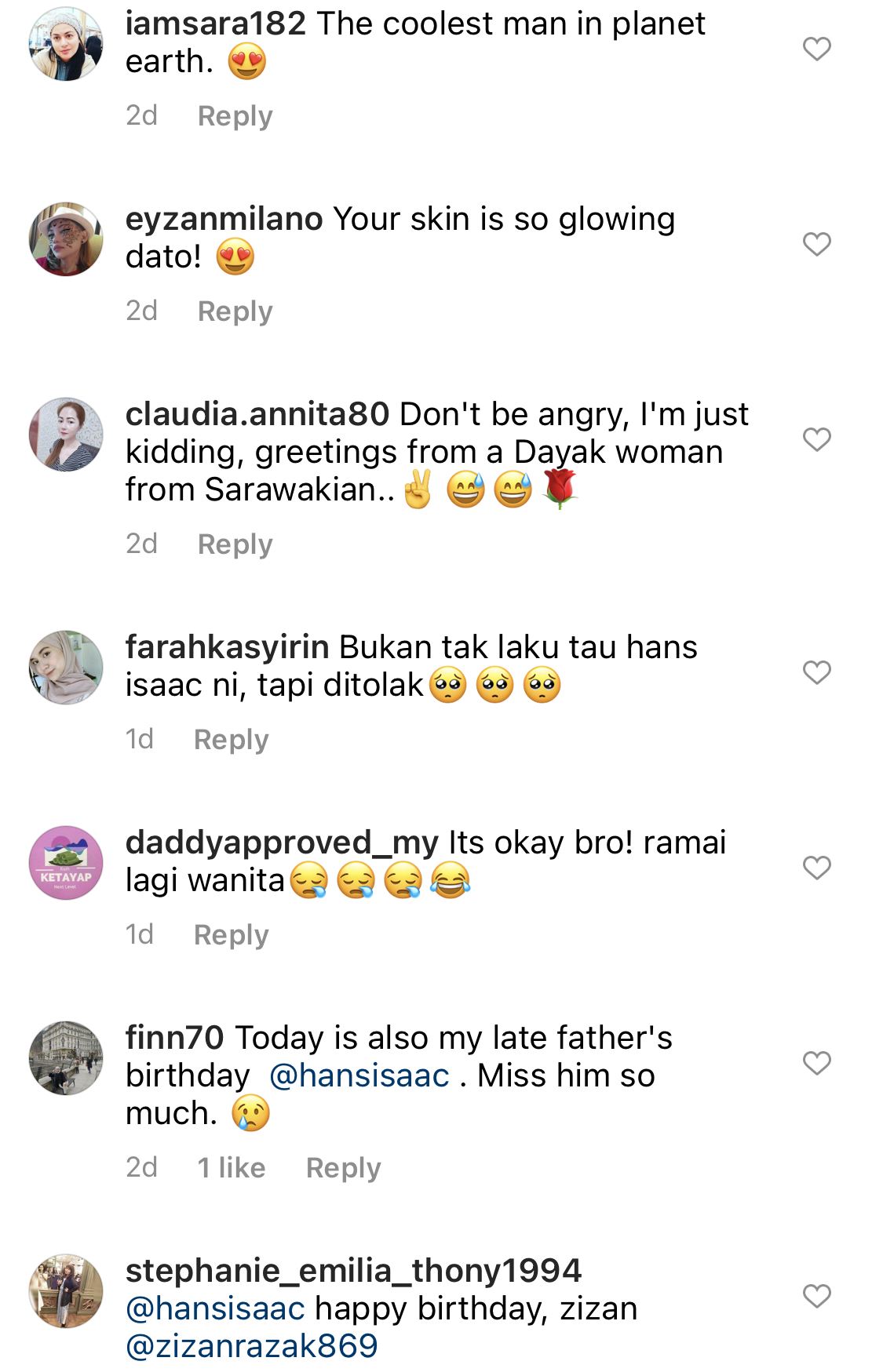Like stephanie_emilia_thony1994's comment
Screen dimensions: 883x1372
pyautogui.click(x=816, y=1296)
